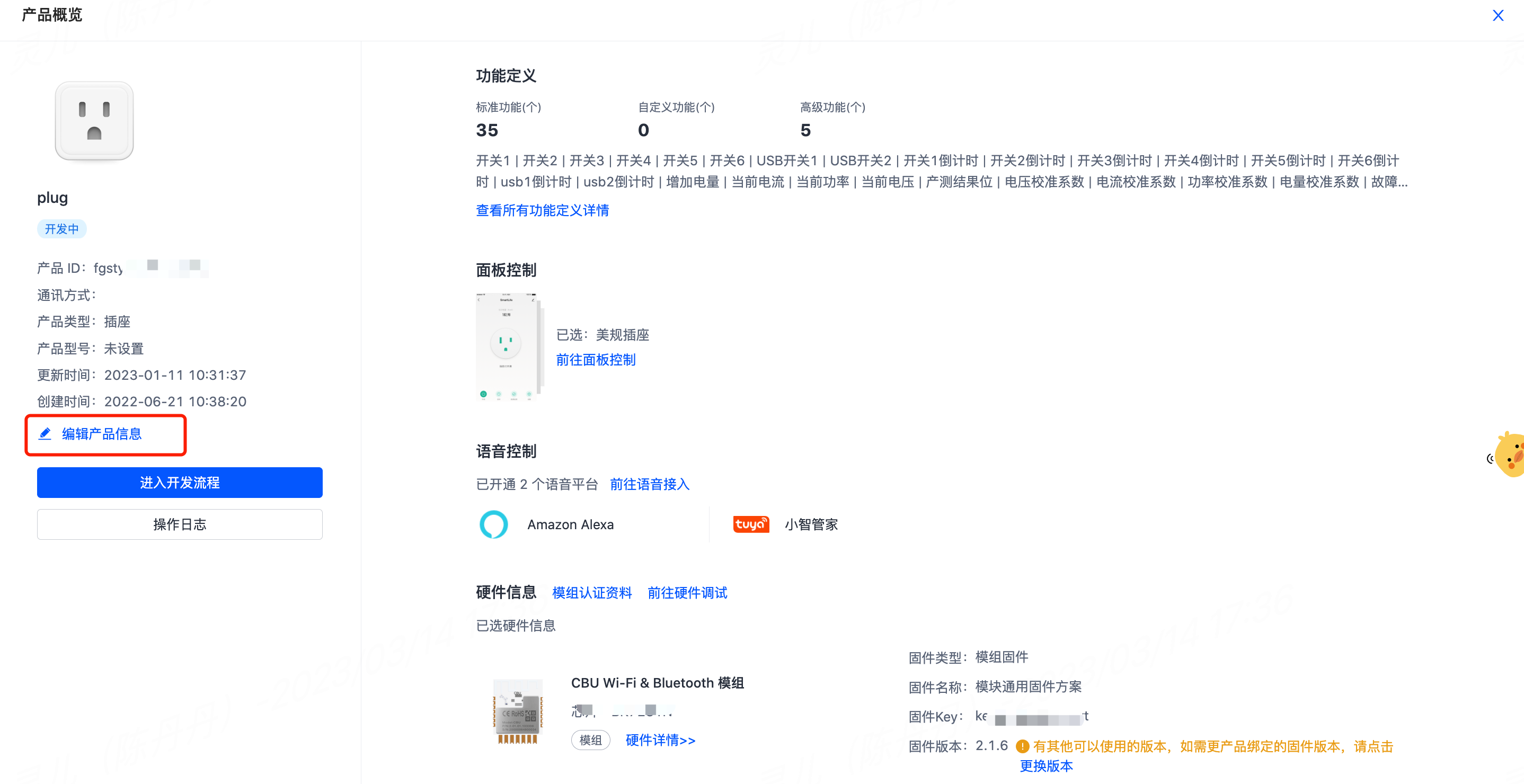
Task: Click the Amazon Alexa ring icon
Action: pos(493,524)
